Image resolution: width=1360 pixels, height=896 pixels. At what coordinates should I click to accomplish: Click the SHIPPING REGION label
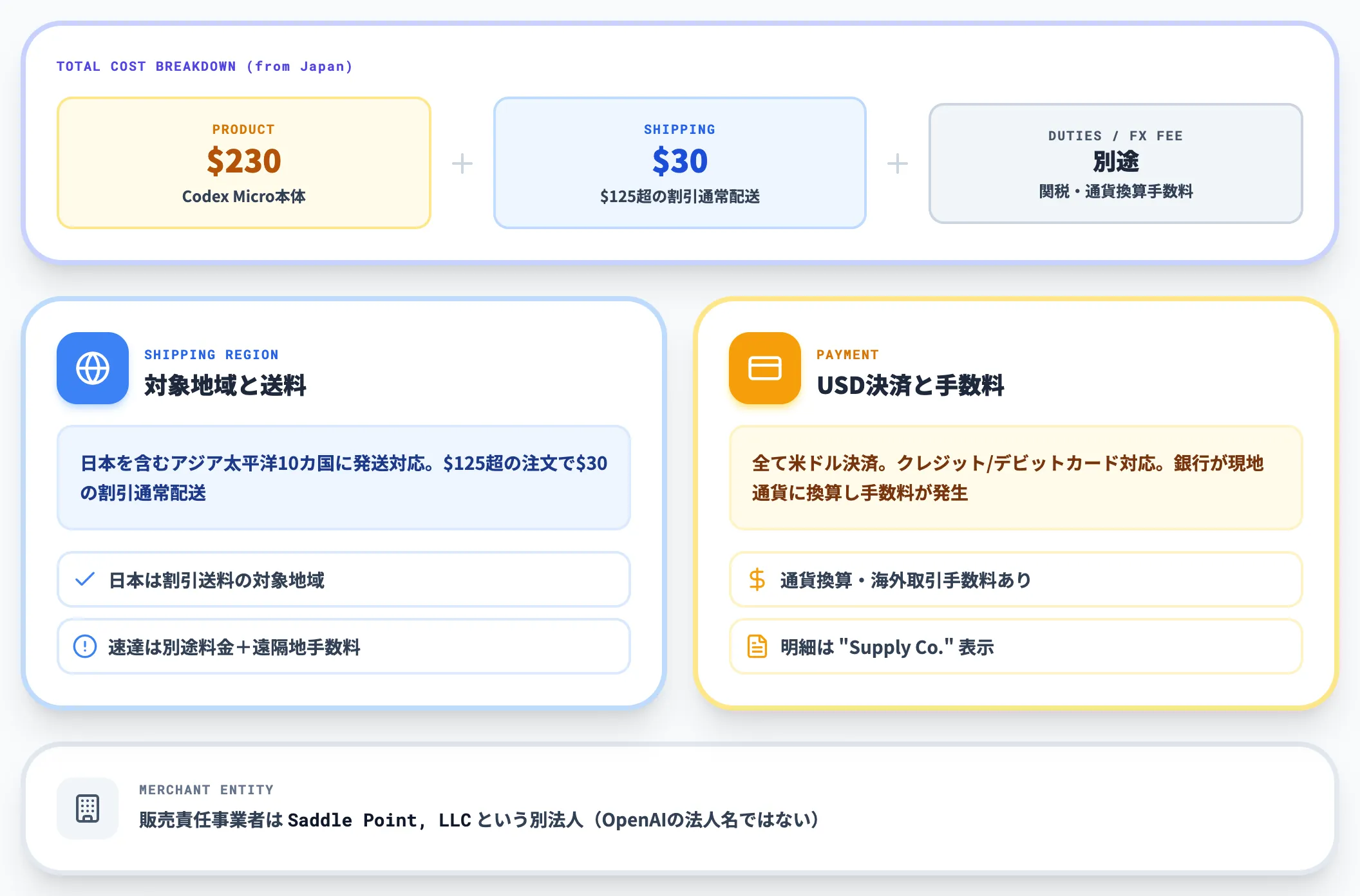click(212, 355)
